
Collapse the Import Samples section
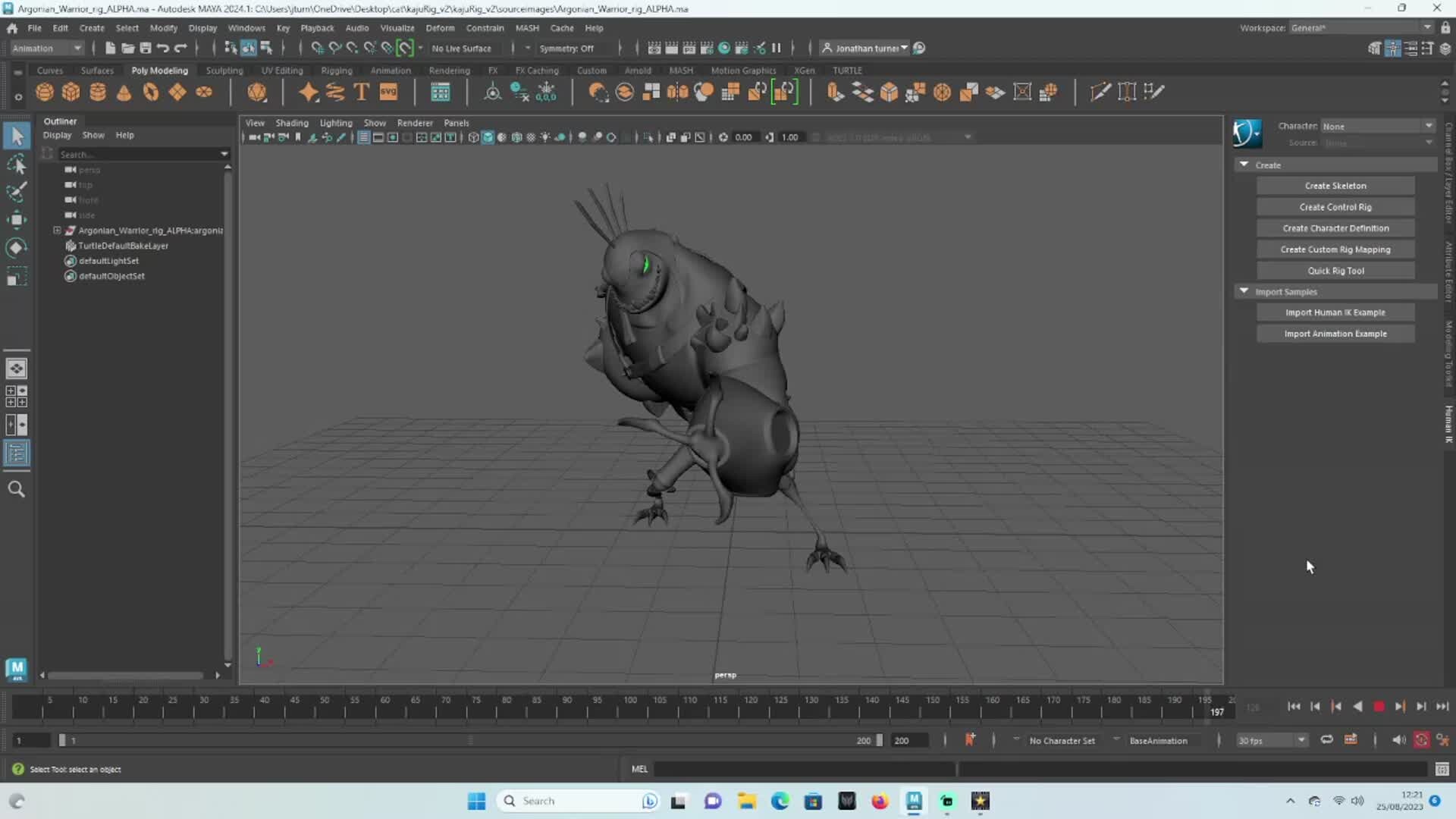[1244, 291]
